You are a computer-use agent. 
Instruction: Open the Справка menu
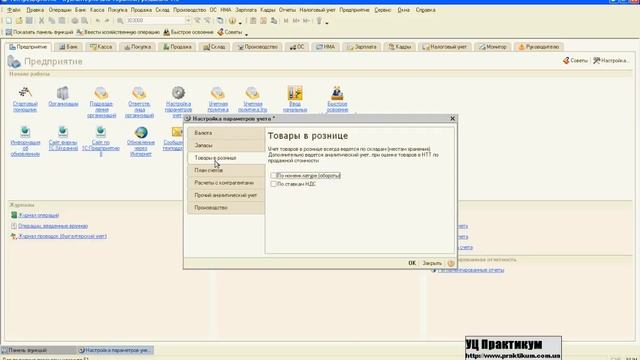pyautogui.click(x=425, y=10)
